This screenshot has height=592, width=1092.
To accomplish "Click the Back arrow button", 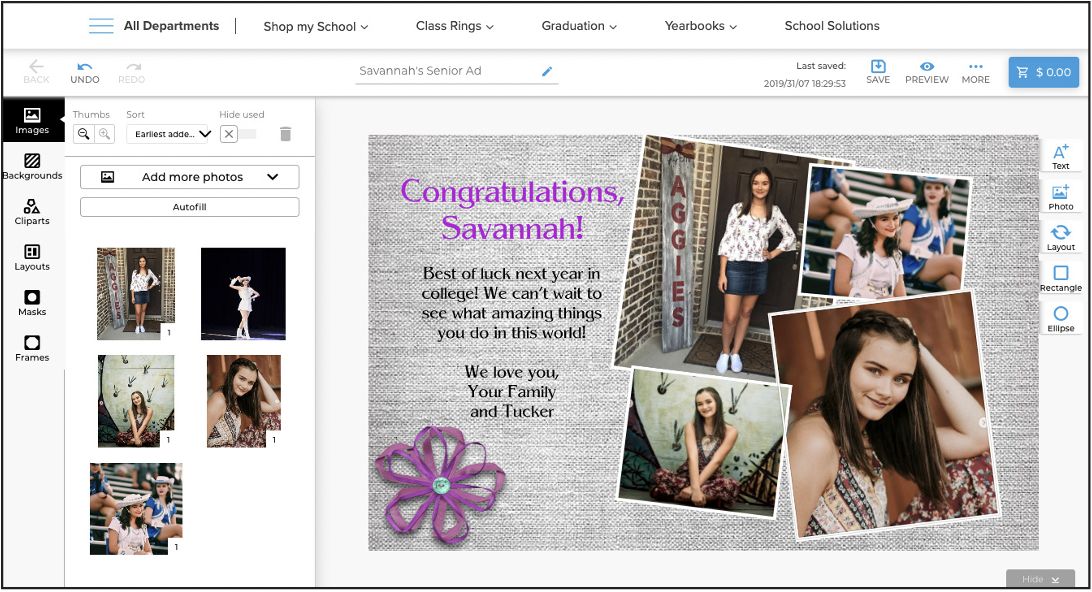I will click(x=36, y=72).
